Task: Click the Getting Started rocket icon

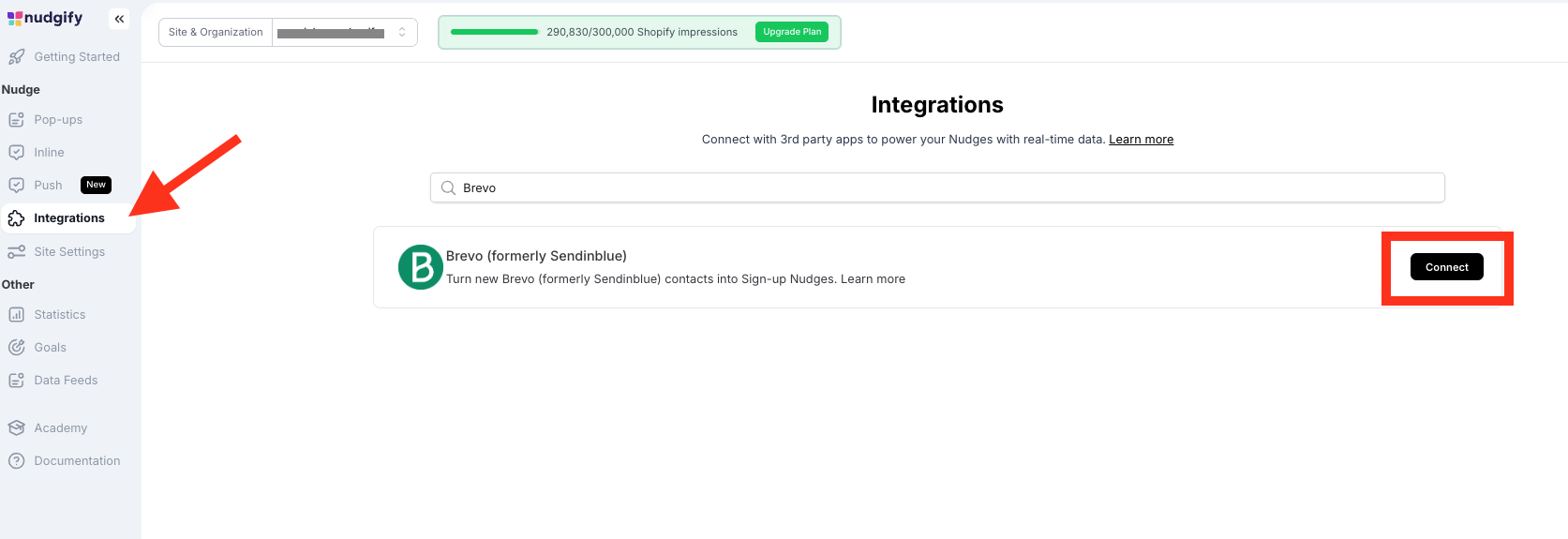Action: point(16,57)
